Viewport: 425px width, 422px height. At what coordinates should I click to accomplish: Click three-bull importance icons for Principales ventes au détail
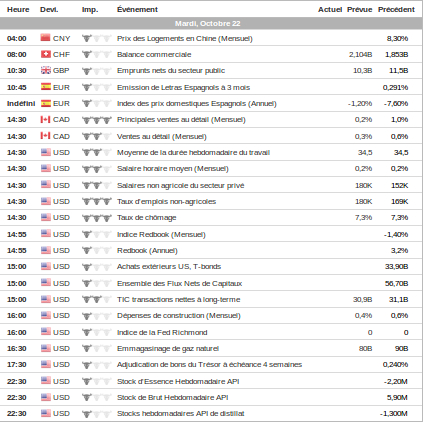[x=97, y=120]
